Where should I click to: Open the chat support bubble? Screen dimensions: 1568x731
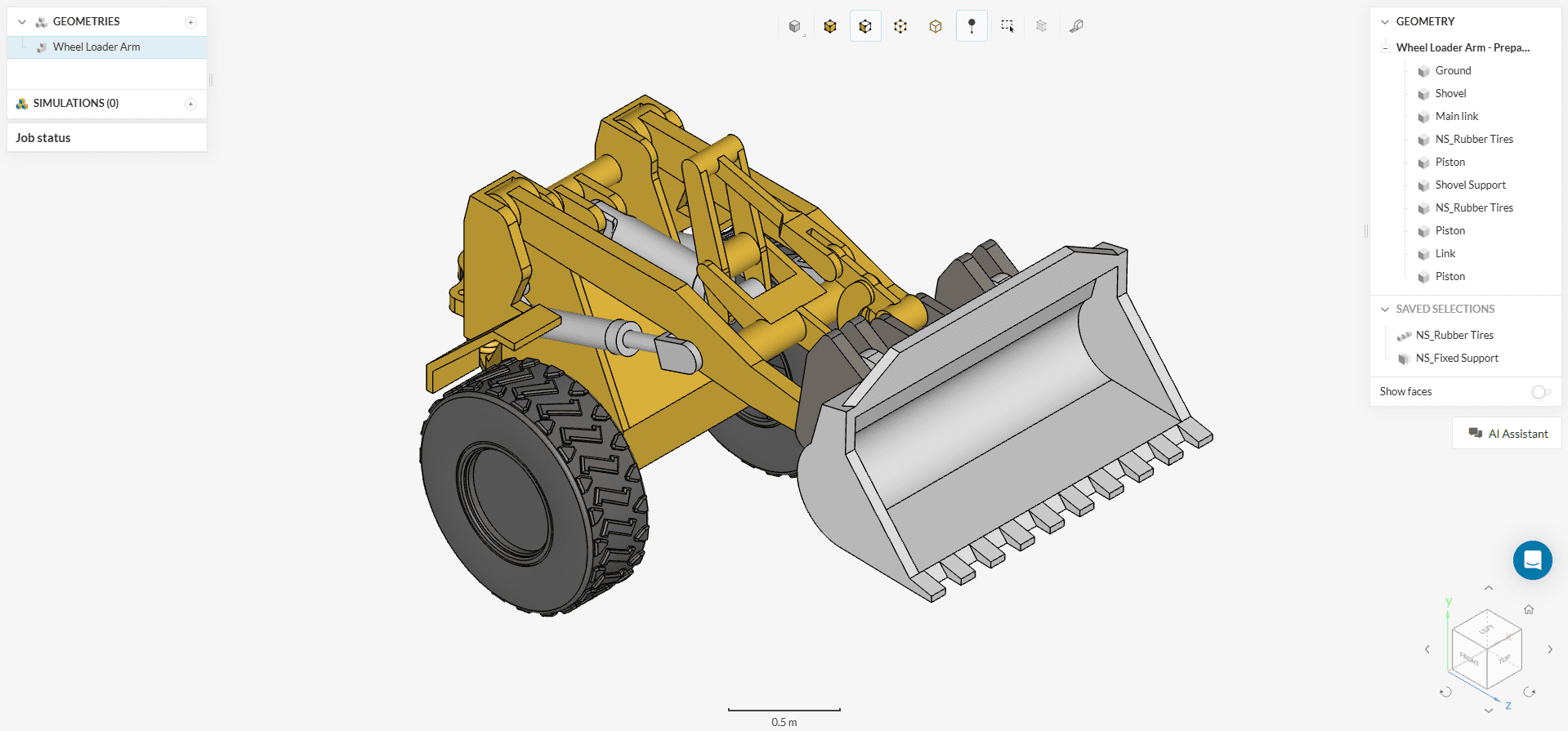tap(1532, 560)
